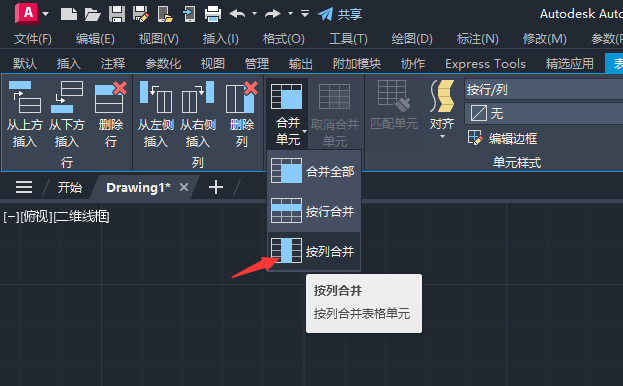Image resolution: width=623 pixels, height=386 pixels.
Task: Open the 工具(T) menu
Action: click(x=348, y=39)
